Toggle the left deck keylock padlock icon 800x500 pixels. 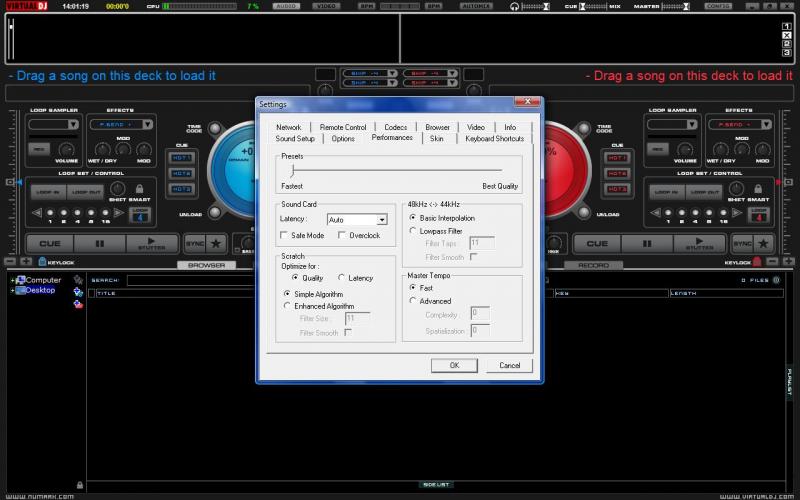(42, 262)
